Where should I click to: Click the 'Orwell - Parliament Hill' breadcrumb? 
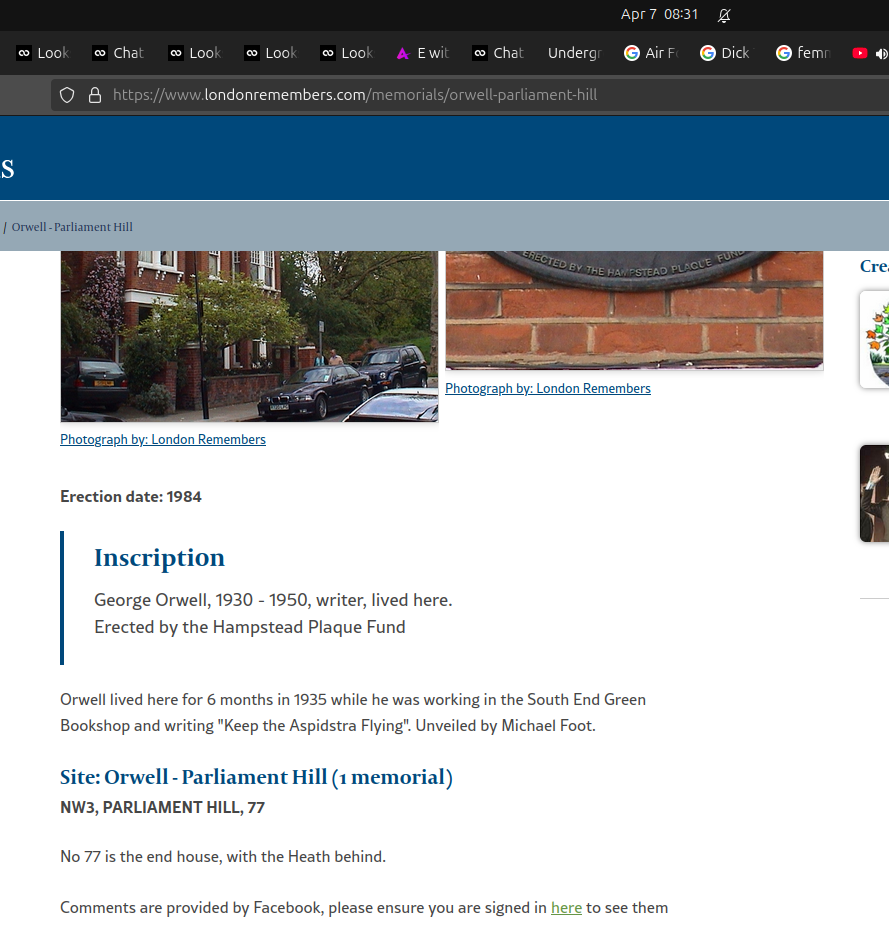tap(72, 227)
